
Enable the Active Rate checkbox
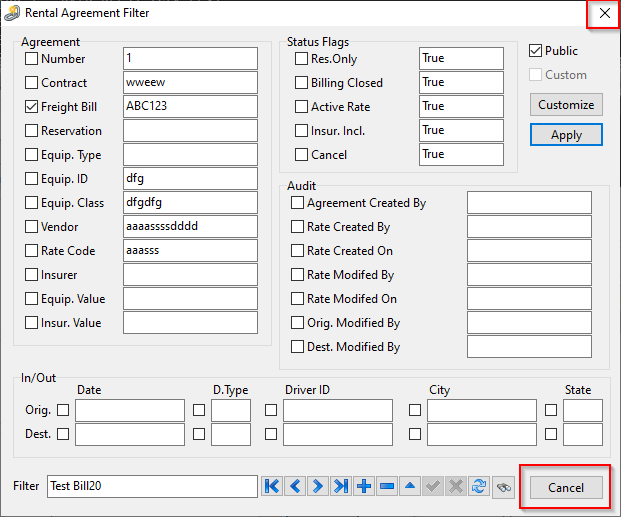click(302, 107)
